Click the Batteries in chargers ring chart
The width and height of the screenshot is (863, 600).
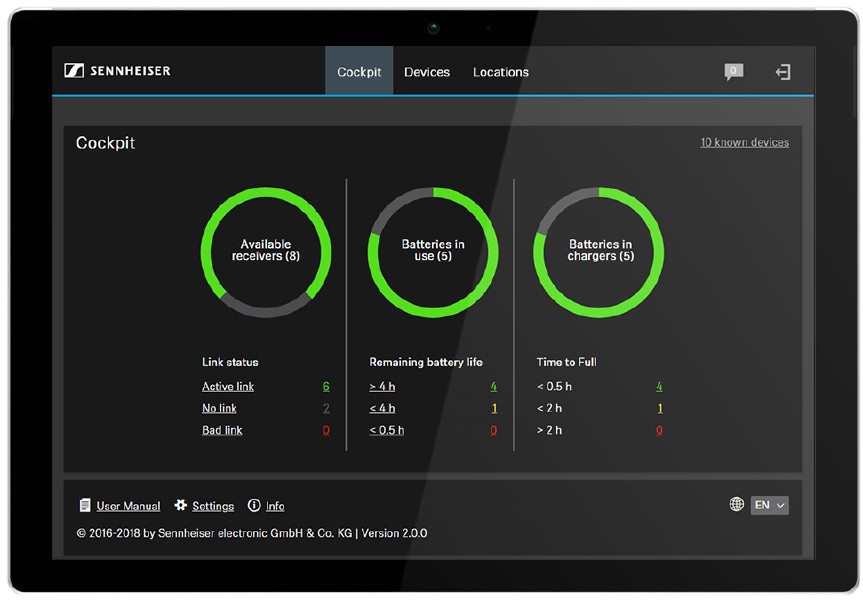point(600,250)
